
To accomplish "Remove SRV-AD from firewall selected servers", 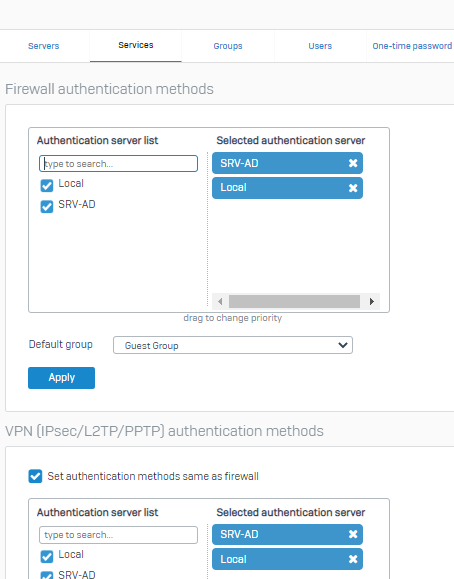I will tap(353, 163).
